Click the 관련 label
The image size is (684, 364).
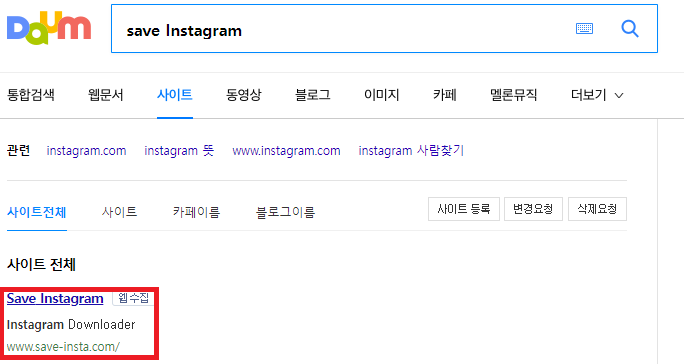(x=18, y=151)
